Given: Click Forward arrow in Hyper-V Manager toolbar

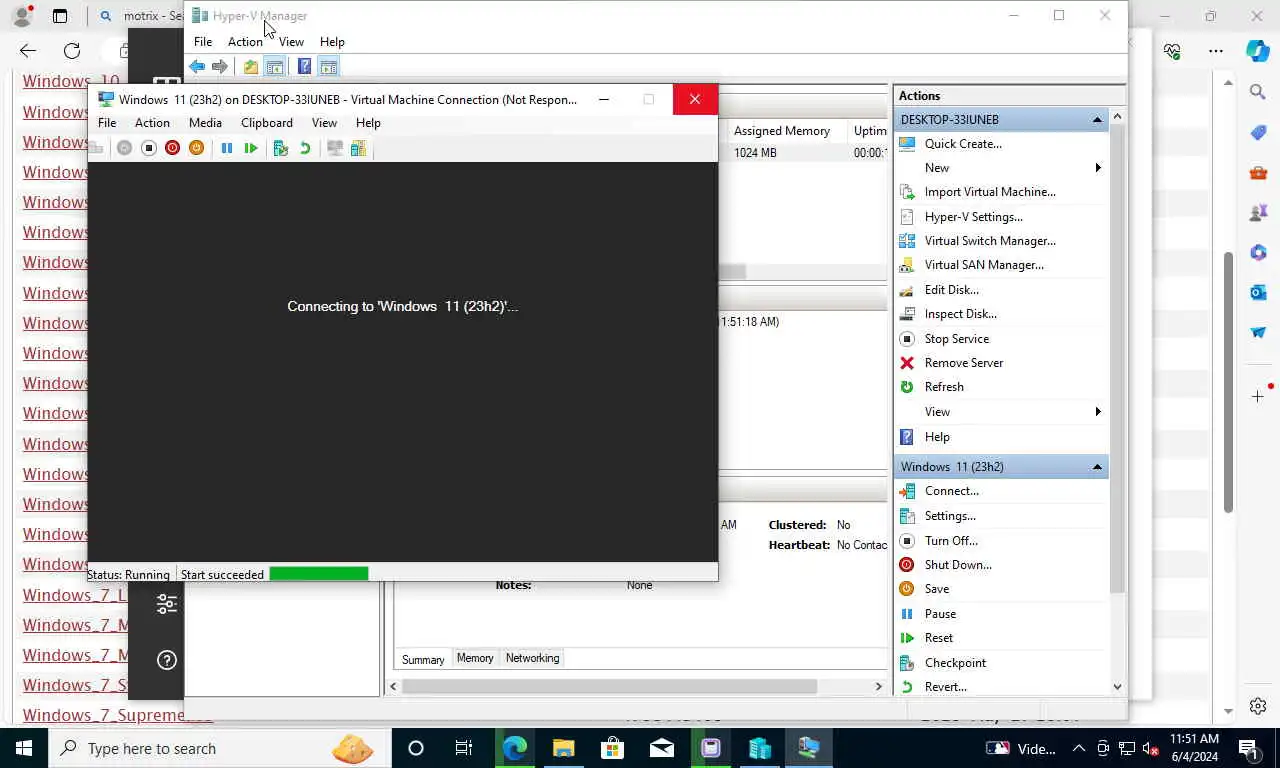Looking at the screenshot, I should (x=220, y=67).
